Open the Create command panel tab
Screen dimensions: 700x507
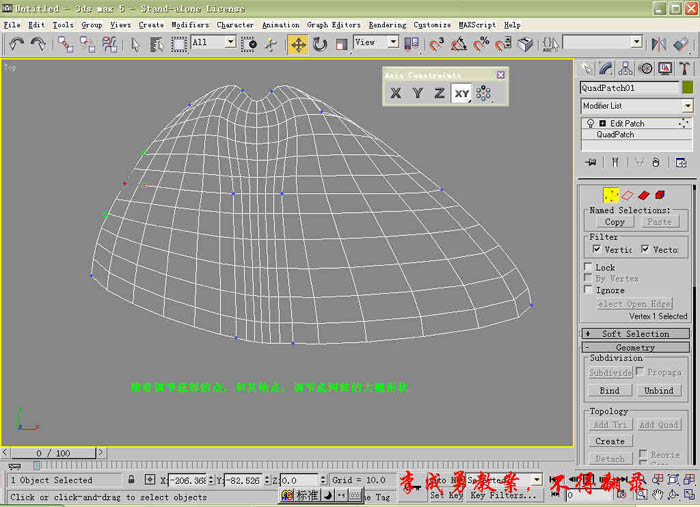(x=586, y=68)
